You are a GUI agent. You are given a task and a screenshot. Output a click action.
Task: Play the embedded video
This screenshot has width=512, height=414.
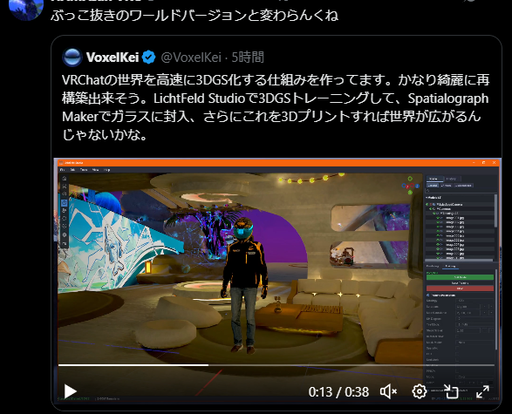coord(70,391)
